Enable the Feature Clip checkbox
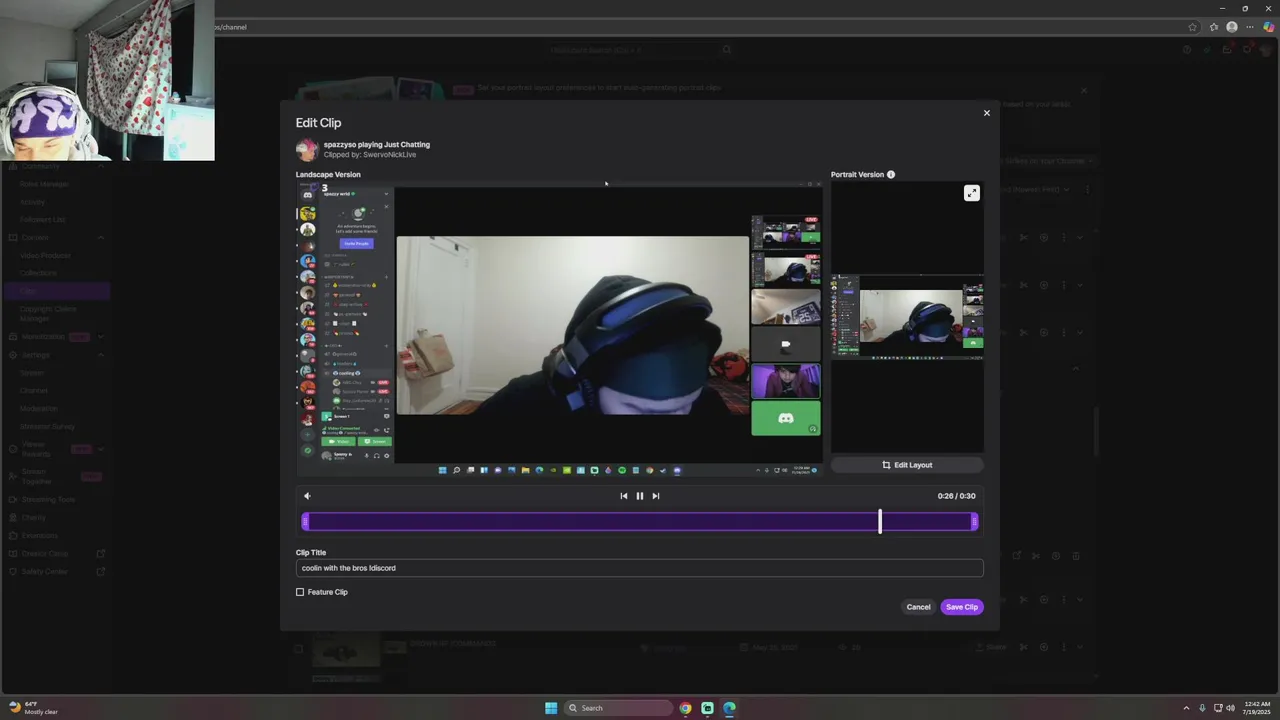Image resolution: width=1280 pixels, height=720 pixels. click(x=300, y=592)
